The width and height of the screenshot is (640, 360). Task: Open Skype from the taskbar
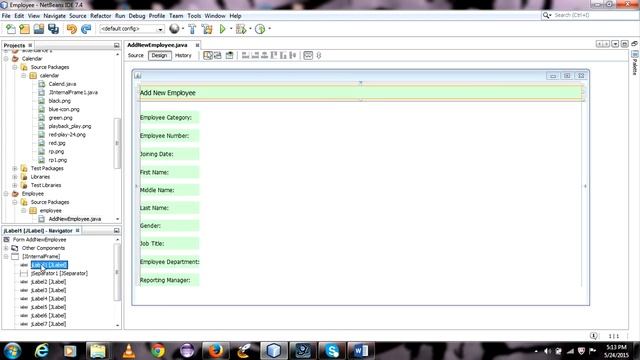click(331, 351)
